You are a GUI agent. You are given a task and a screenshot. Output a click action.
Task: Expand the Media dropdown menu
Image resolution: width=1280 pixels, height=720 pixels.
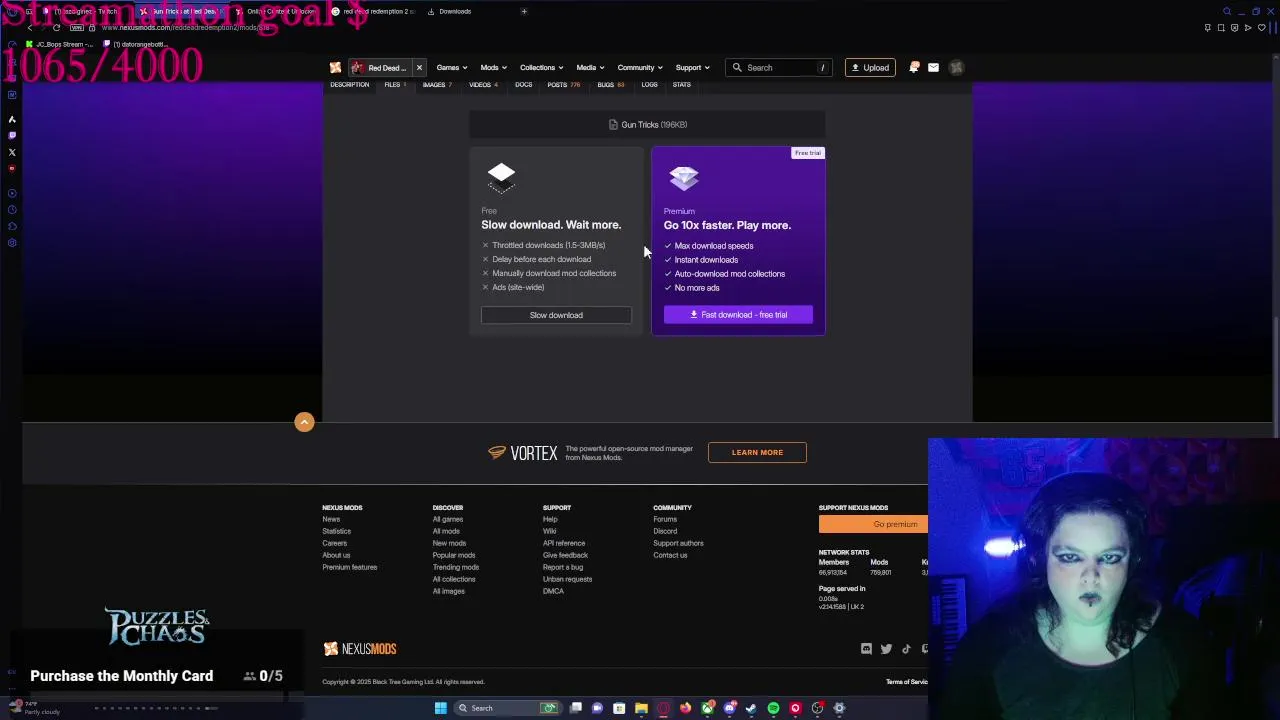coord(590,68)
